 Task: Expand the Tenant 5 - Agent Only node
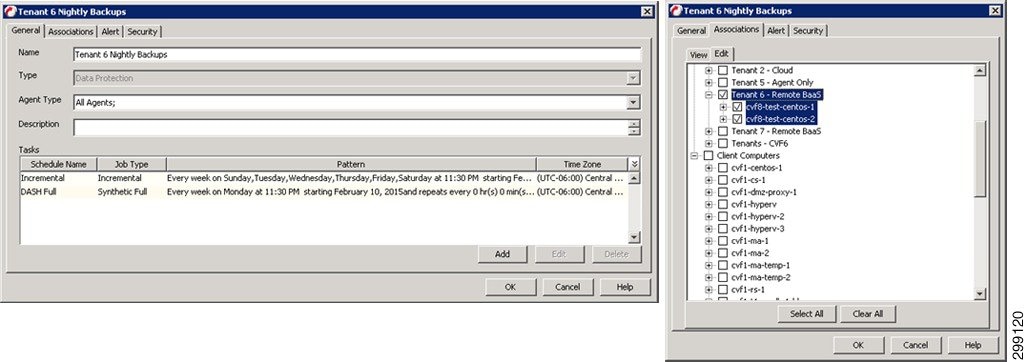click(x=709, y=82)
